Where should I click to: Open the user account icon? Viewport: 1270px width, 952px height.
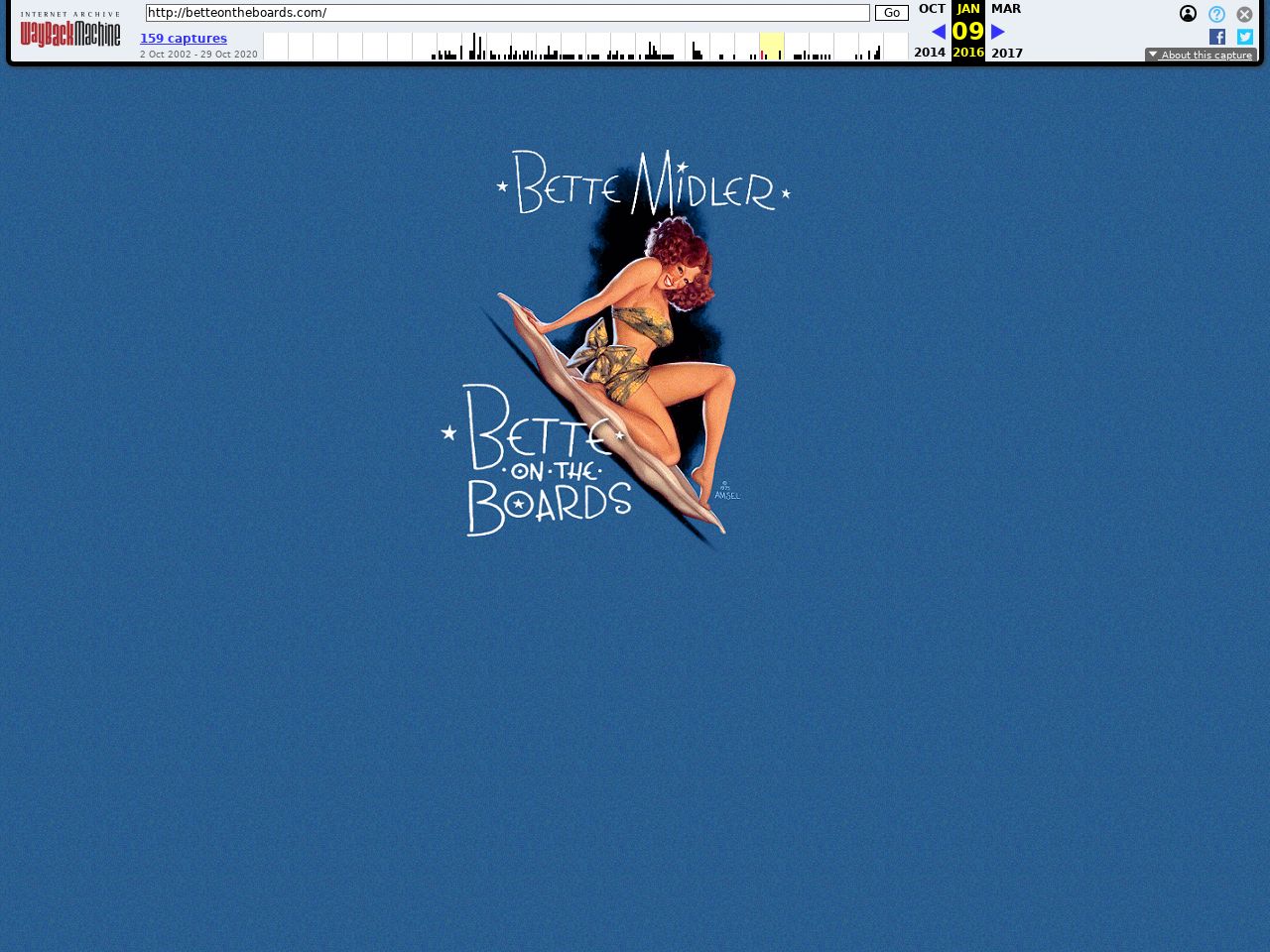(x=1188, y=14)
